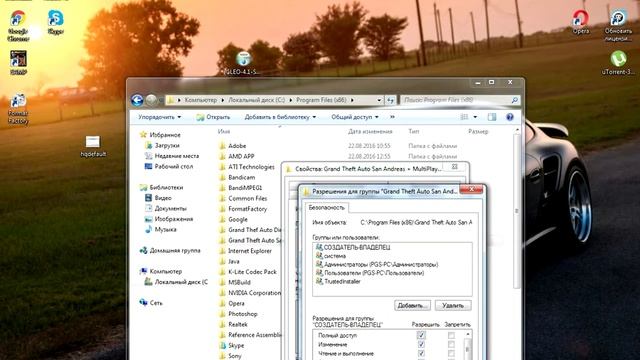Click the search magnifier icon in Explorer

pos(515,100)
